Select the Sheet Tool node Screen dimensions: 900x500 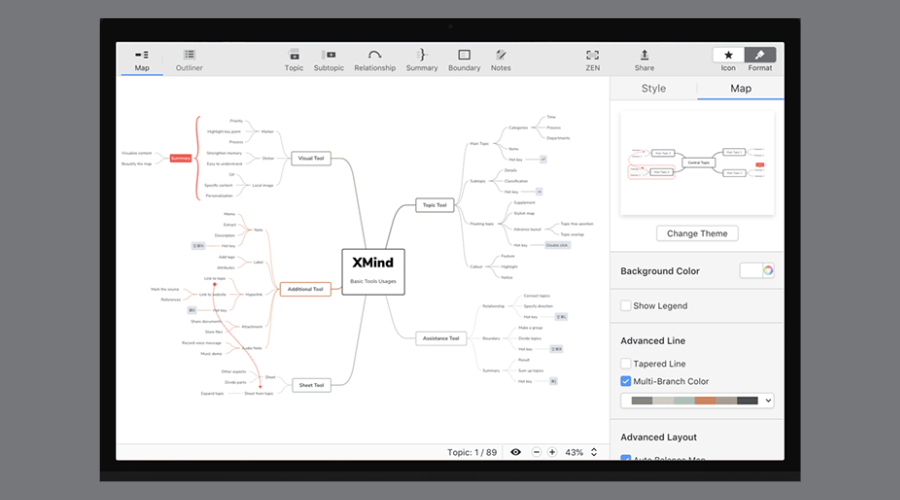(311, 385)
